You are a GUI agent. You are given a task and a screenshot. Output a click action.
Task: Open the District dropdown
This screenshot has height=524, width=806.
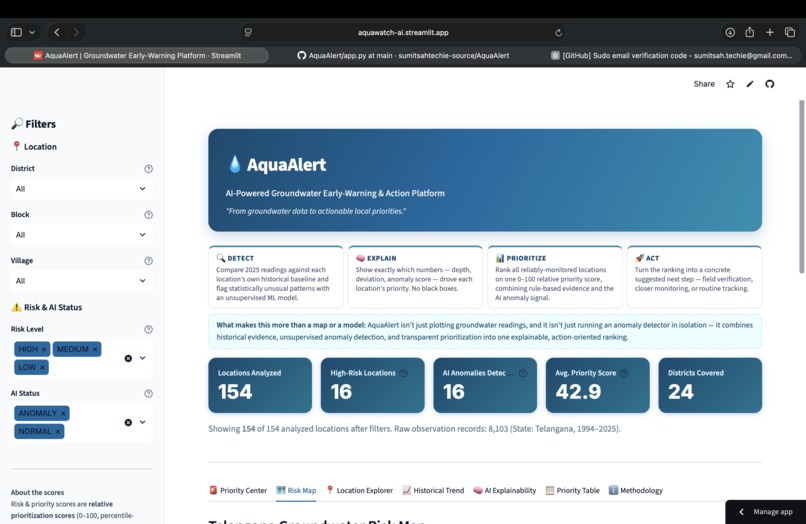(x=81, y=189)
